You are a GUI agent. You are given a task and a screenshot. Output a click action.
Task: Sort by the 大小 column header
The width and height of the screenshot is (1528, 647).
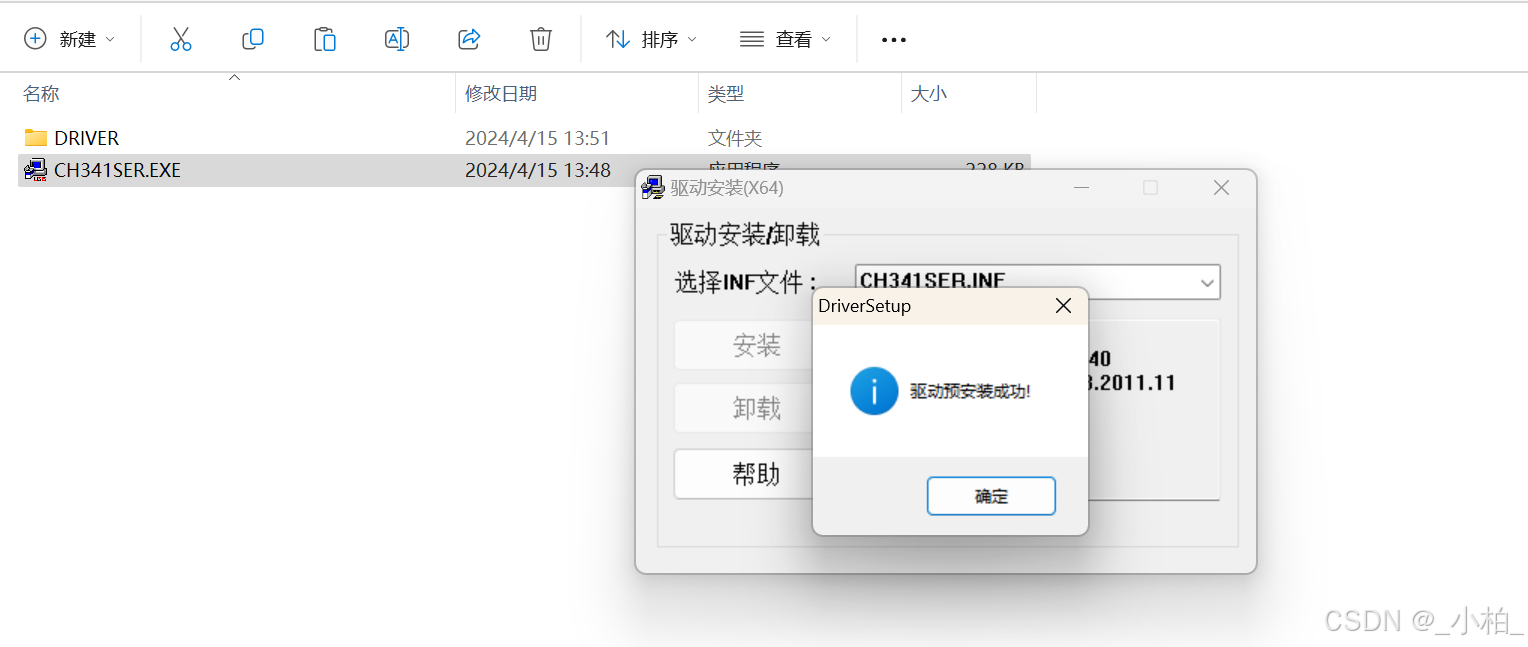pos(928,94)
